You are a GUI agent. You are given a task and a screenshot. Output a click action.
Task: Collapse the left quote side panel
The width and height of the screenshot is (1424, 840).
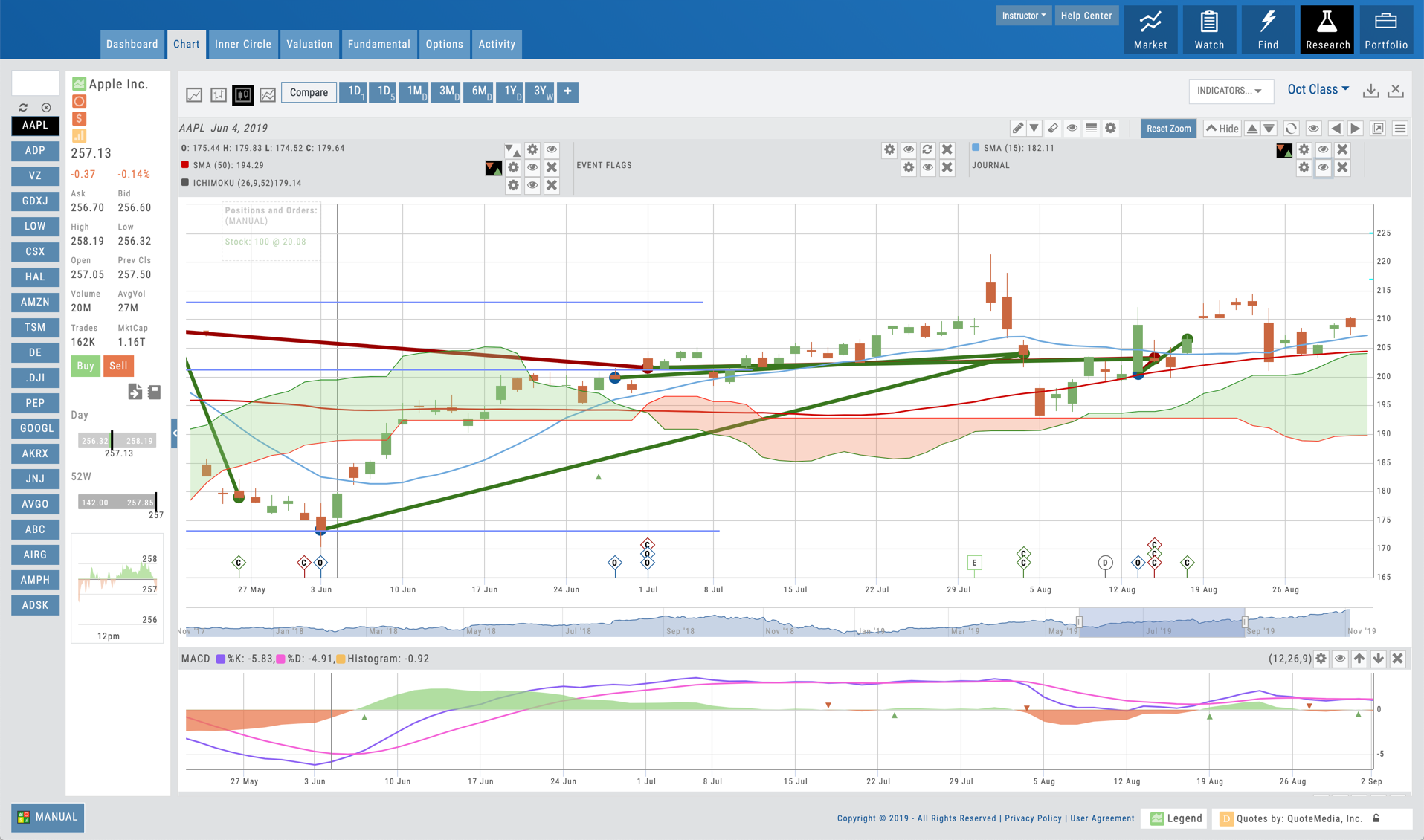(175, 433)
